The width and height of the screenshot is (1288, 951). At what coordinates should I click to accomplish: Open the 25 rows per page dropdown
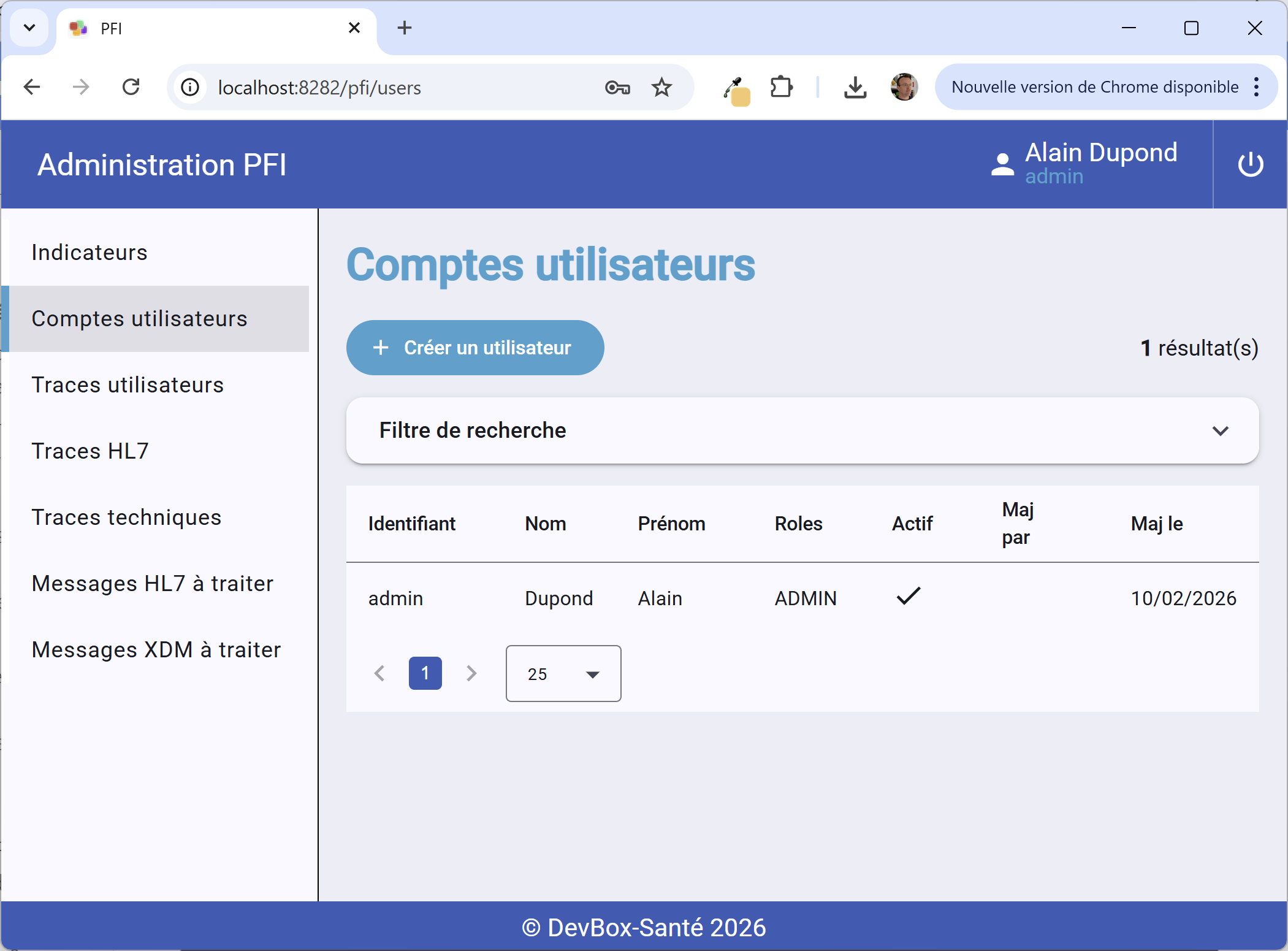pyautogui.click(x=563, y=673)
